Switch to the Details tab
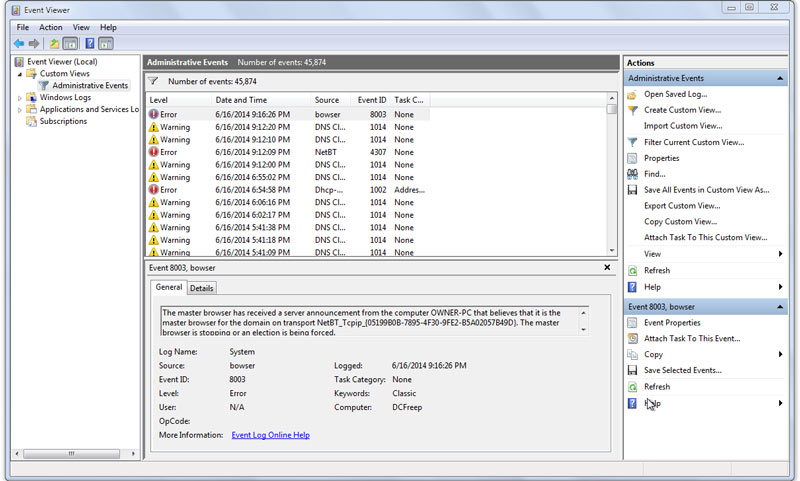This screenshot has height=481, width=800. pyautogui.click(x=202, y=288)
